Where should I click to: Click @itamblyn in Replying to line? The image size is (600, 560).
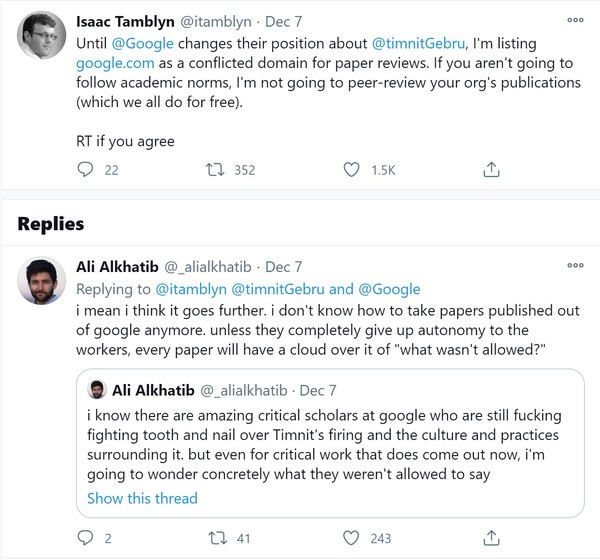[x=192, y=289]
